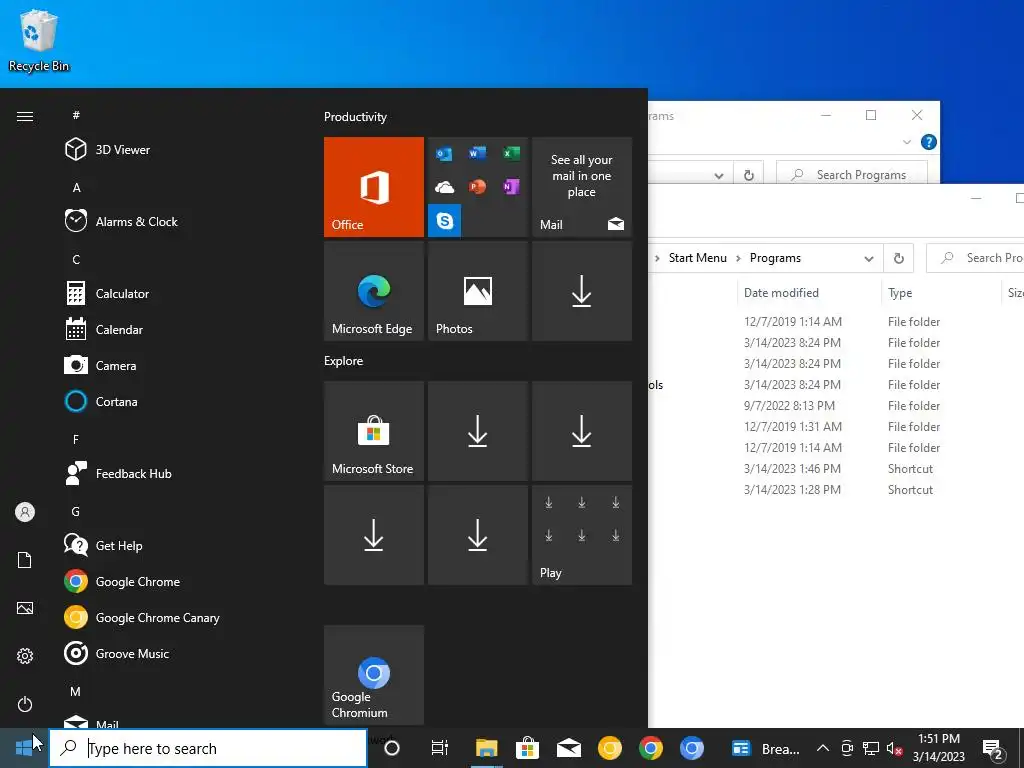Expand the Start menu hamburger button

click(25, 116)
